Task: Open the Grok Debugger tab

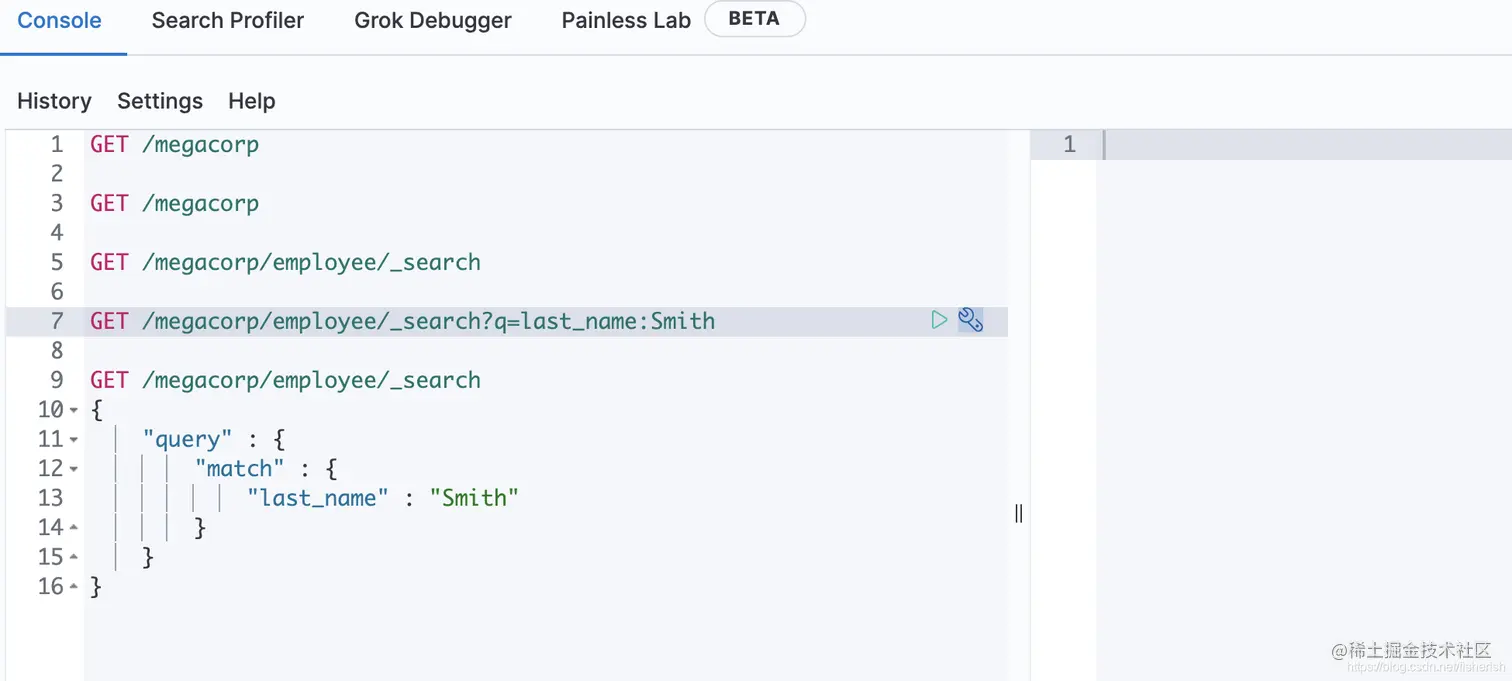Action: [x=433, y=20]
